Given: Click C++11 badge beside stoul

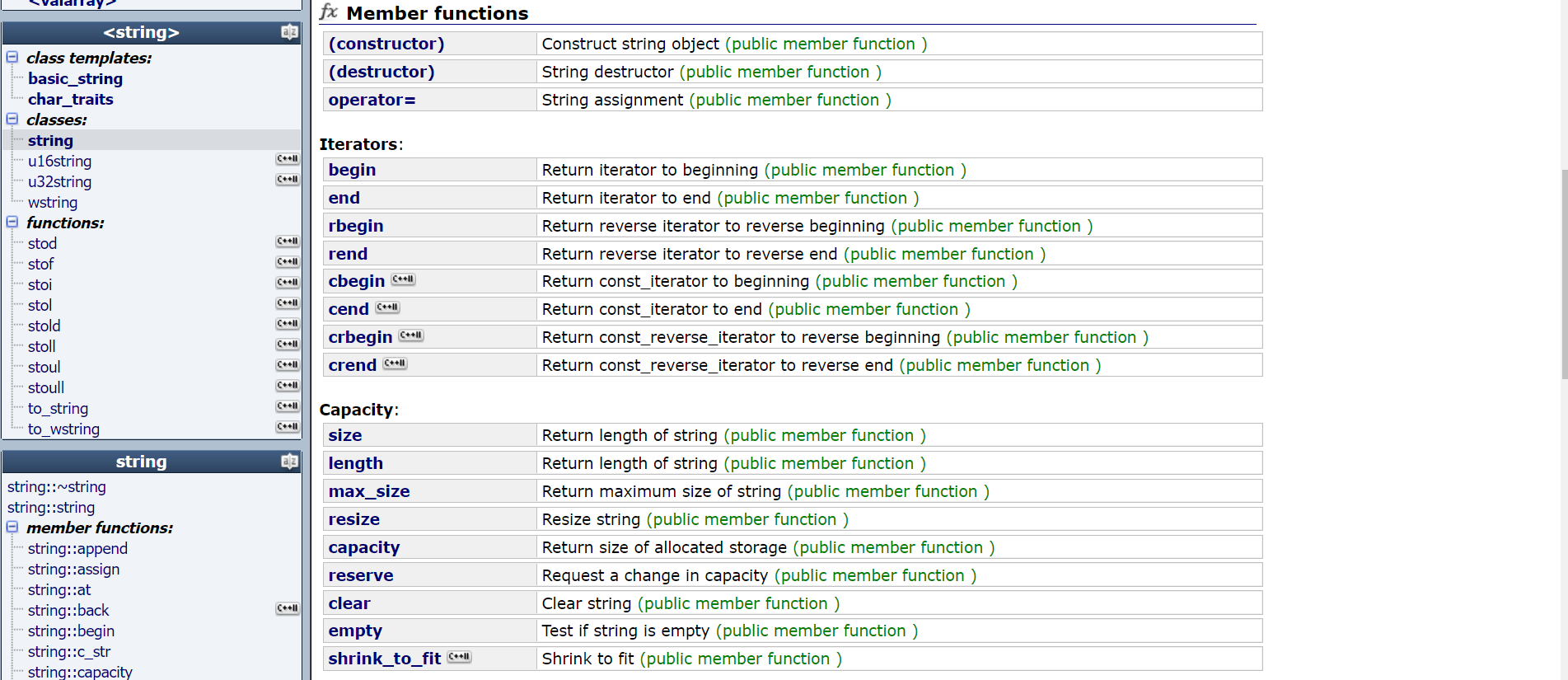Looking at the screenshot, I should click(288, 364).
